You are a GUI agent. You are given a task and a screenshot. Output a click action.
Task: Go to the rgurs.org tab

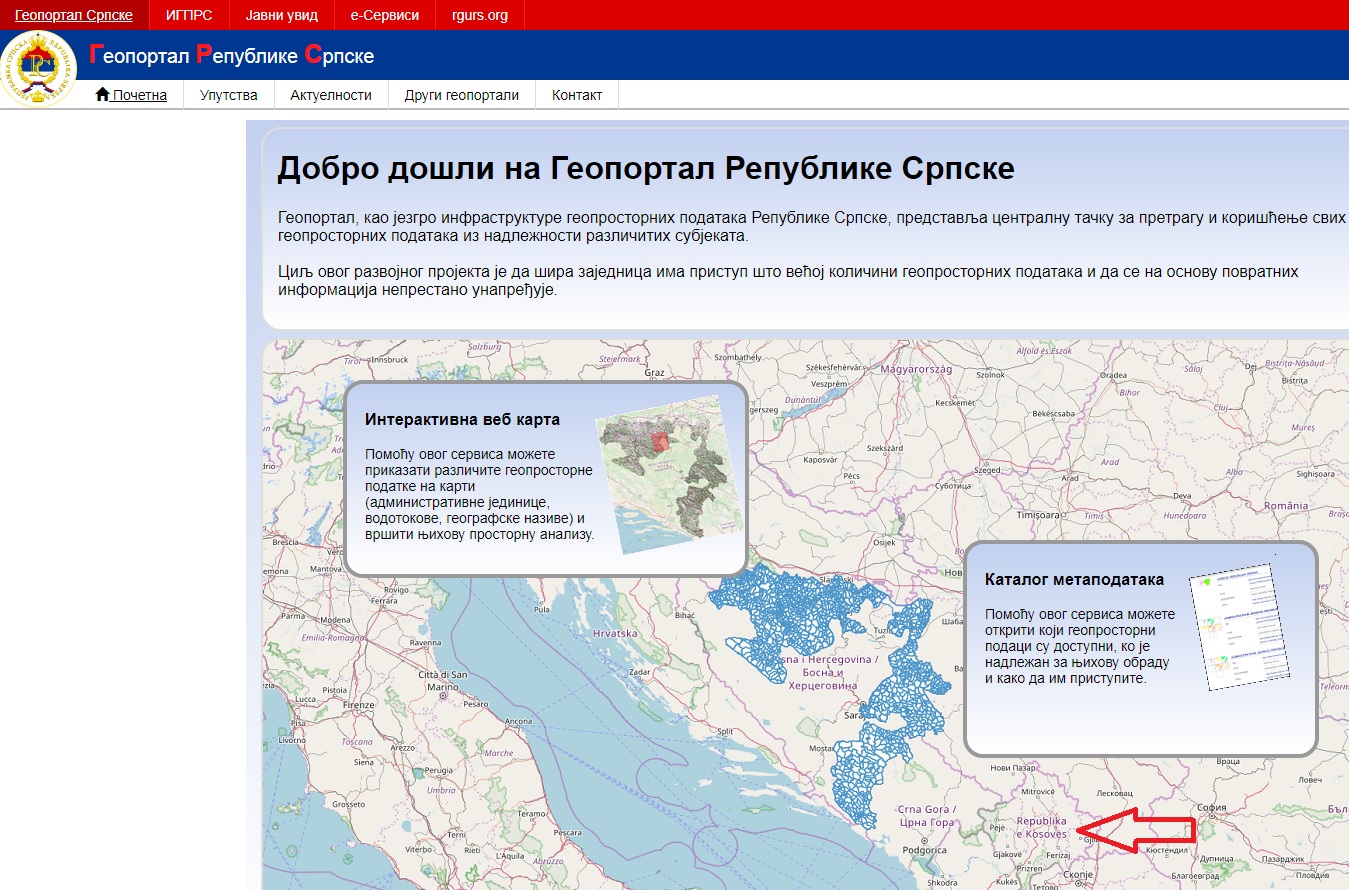point(480,15)
